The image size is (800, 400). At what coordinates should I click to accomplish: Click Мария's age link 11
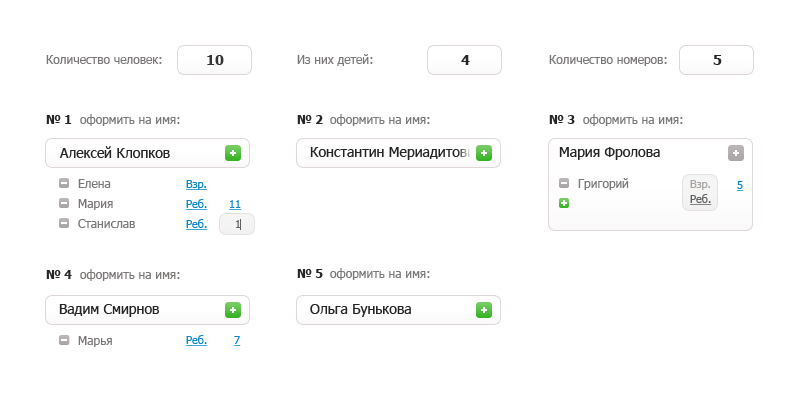[x=235, y=204]
